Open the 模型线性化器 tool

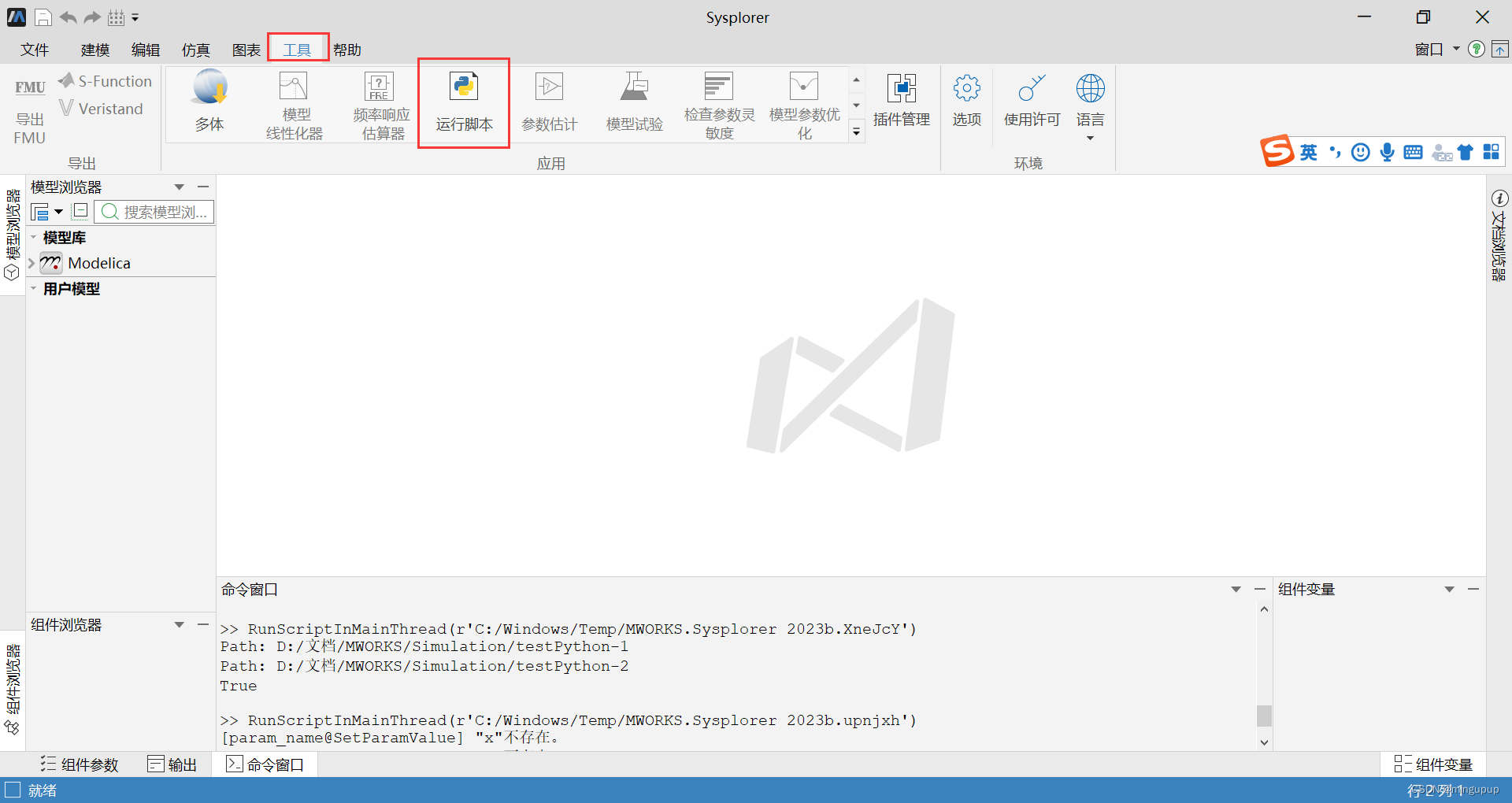coord(294,102)
